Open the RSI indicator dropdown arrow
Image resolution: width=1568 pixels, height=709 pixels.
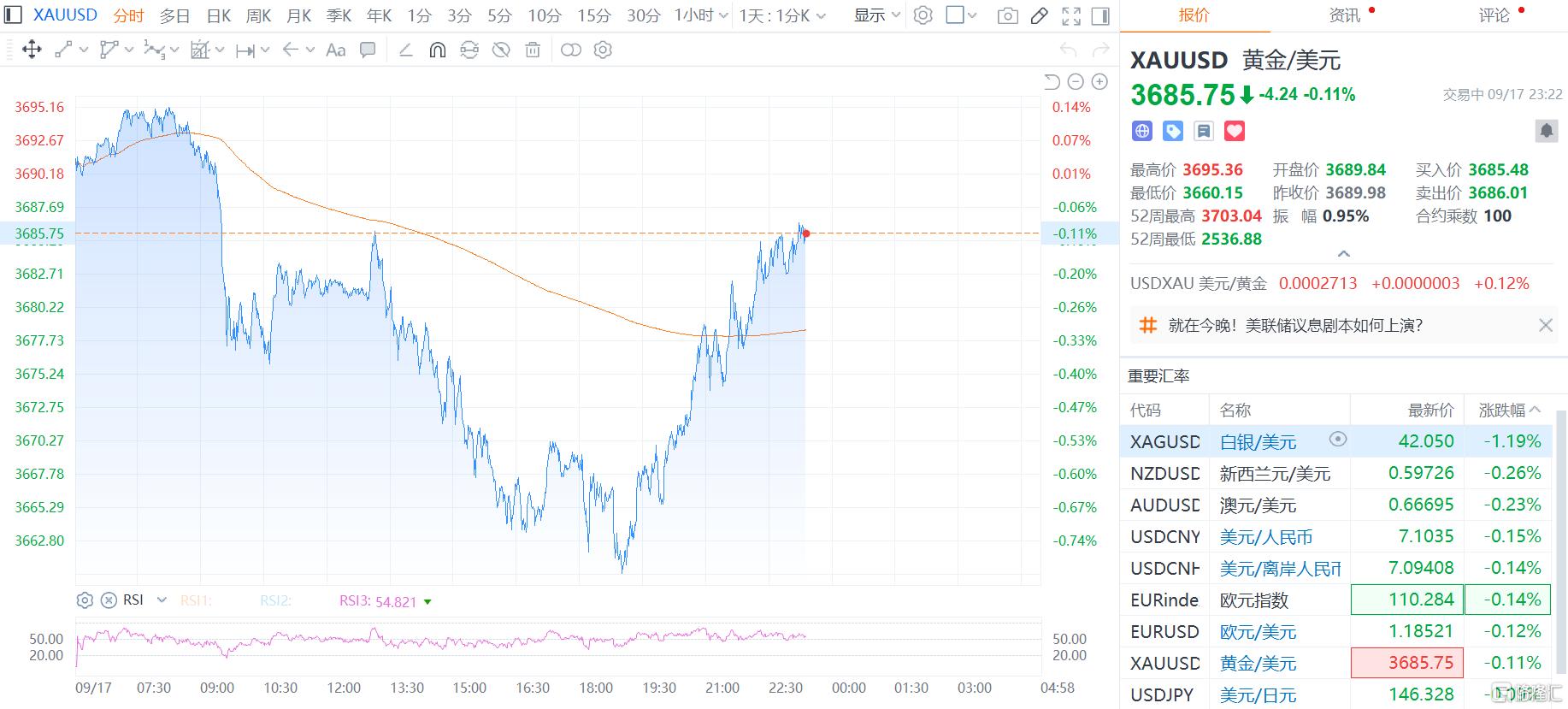click(162, 600)
